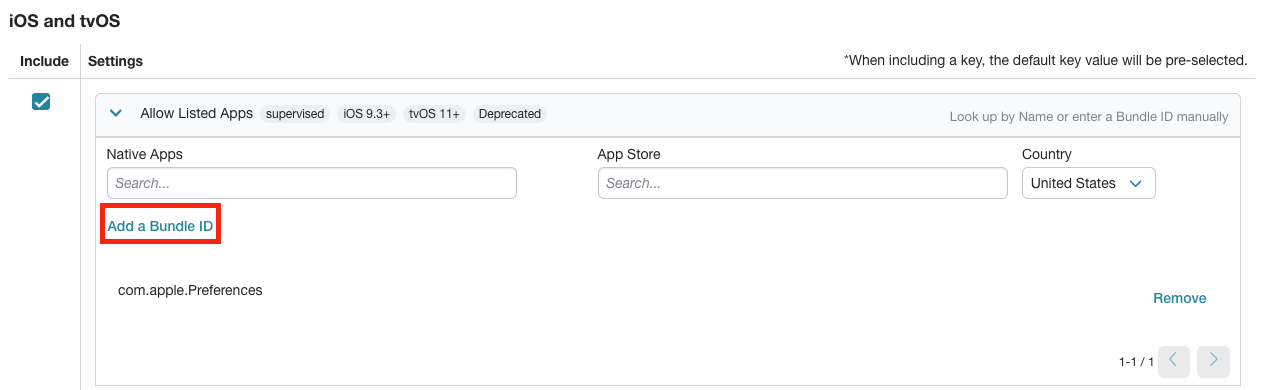
Task: Click the tvOS 11+ tag
Action: 434,114
